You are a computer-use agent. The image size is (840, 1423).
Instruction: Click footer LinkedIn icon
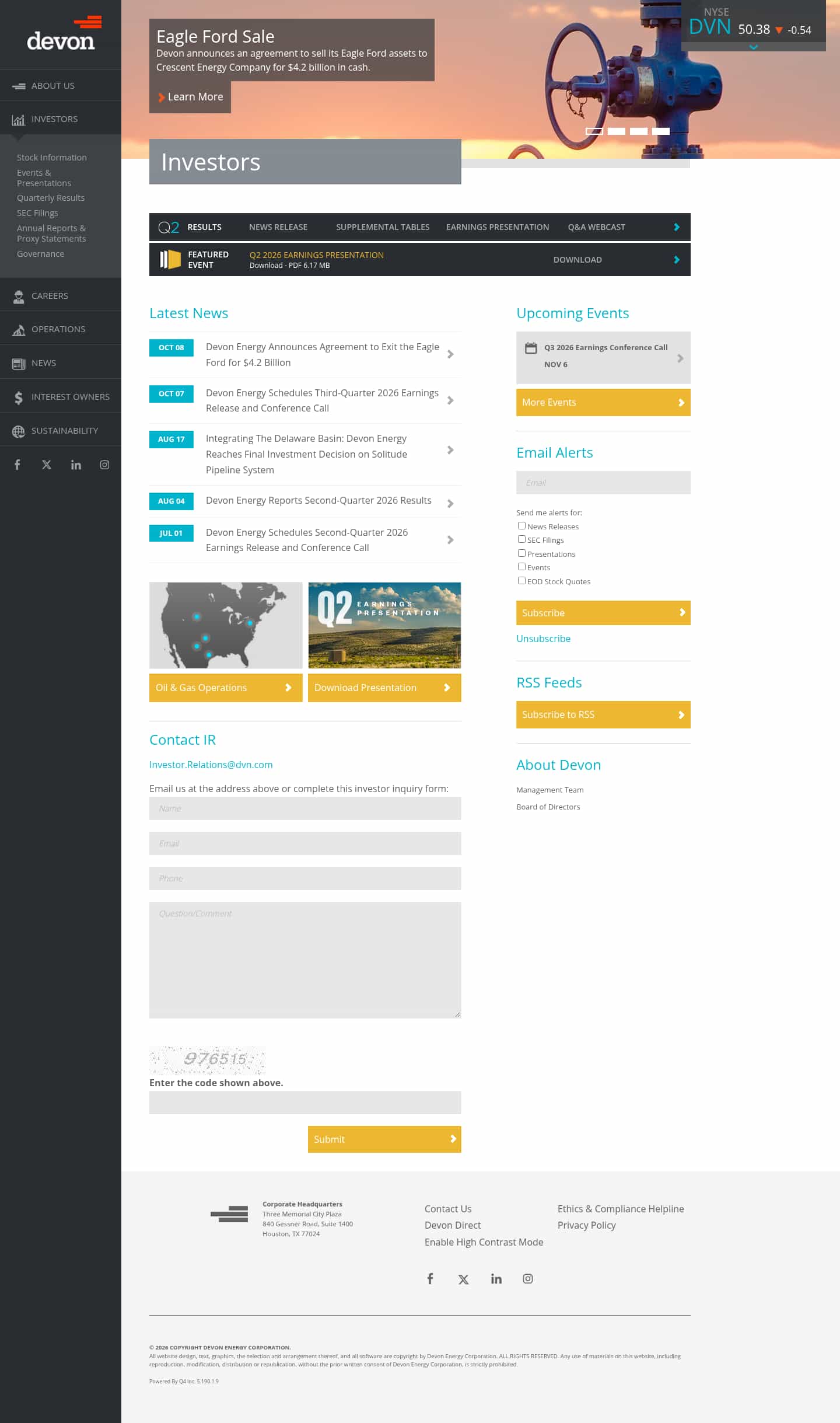[496, 1279]
